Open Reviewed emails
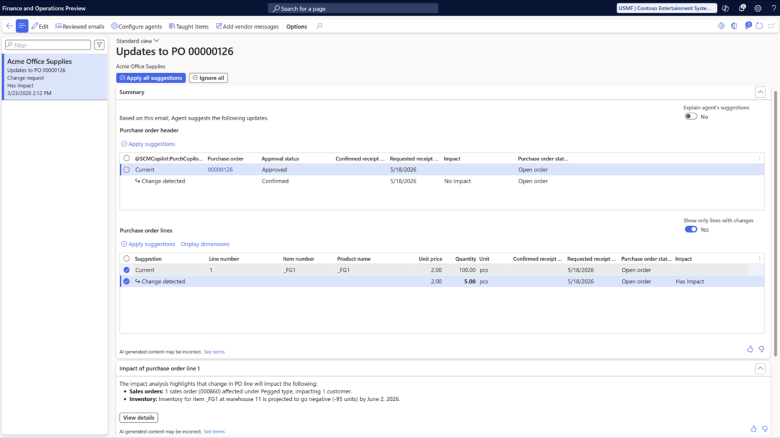This screenshot has height=438, width=780. coord(80,26)
